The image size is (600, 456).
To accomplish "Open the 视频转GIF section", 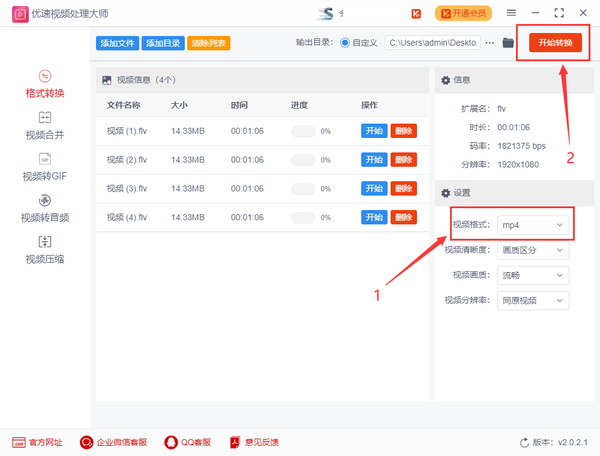I will (45, 167).
